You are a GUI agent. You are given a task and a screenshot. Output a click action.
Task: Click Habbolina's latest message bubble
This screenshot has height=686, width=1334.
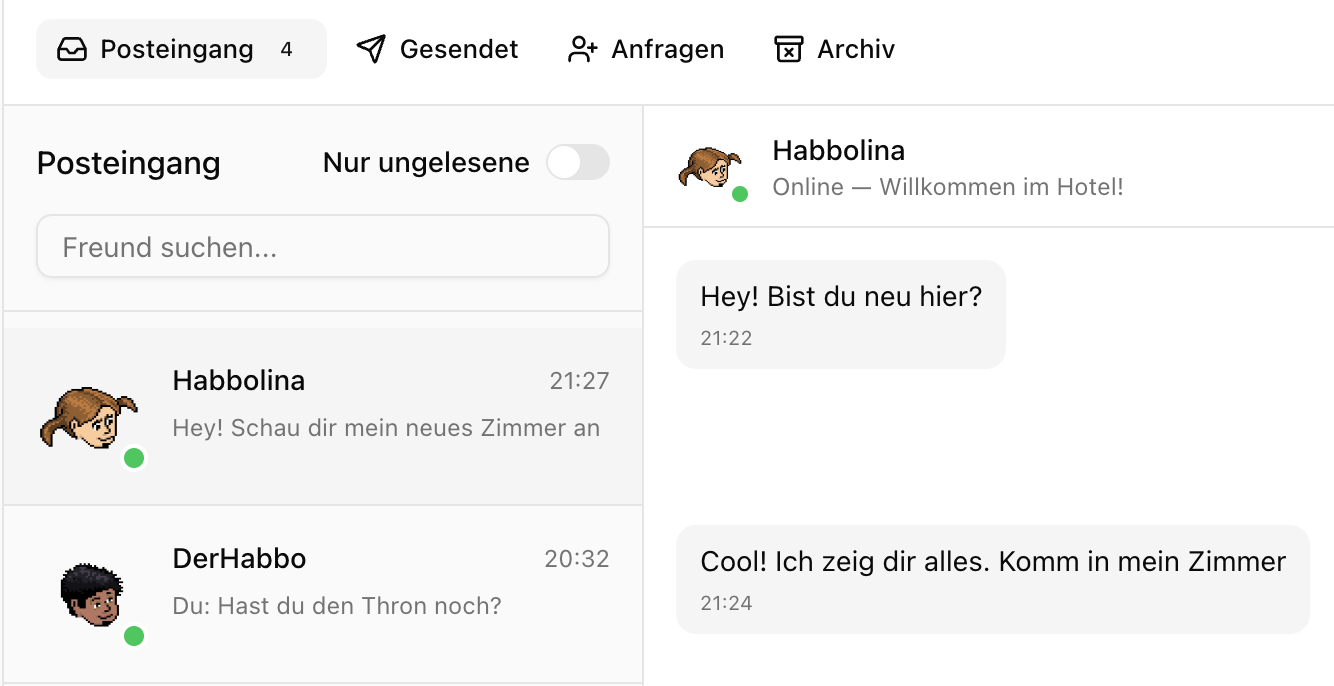[992, 578]
